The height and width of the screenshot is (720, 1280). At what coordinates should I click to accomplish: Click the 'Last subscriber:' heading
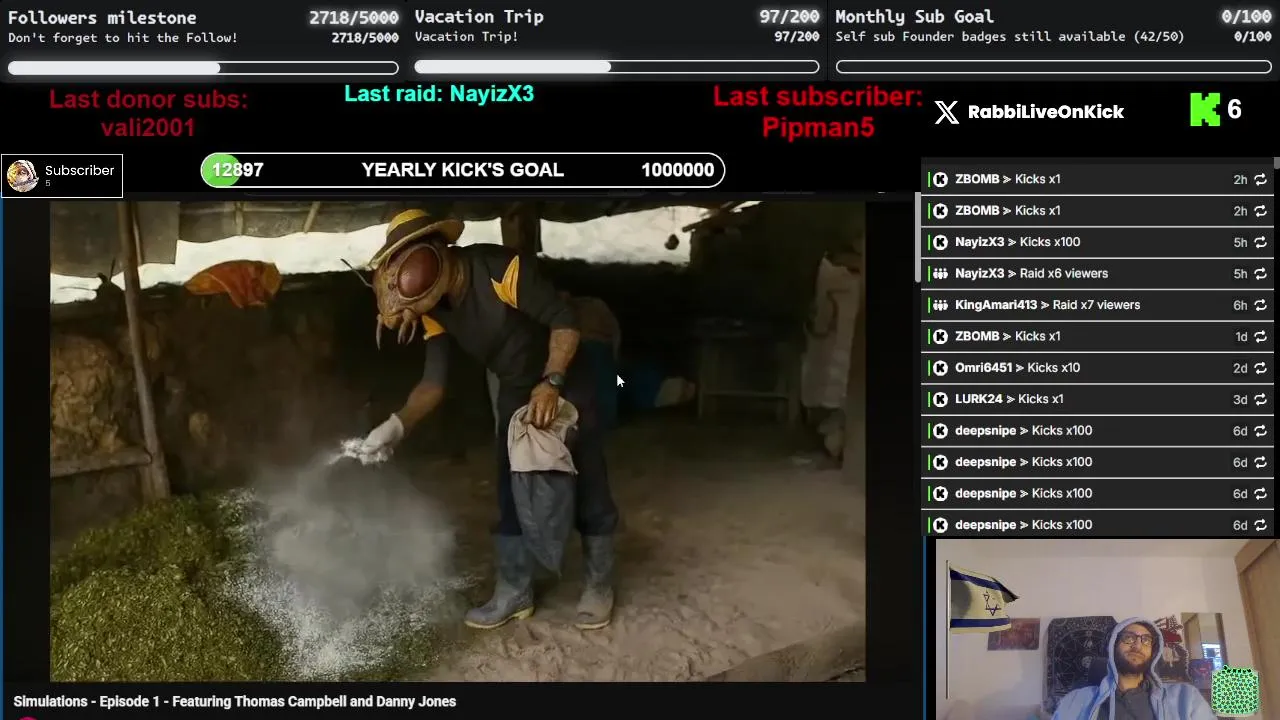[x=818, y=96]
